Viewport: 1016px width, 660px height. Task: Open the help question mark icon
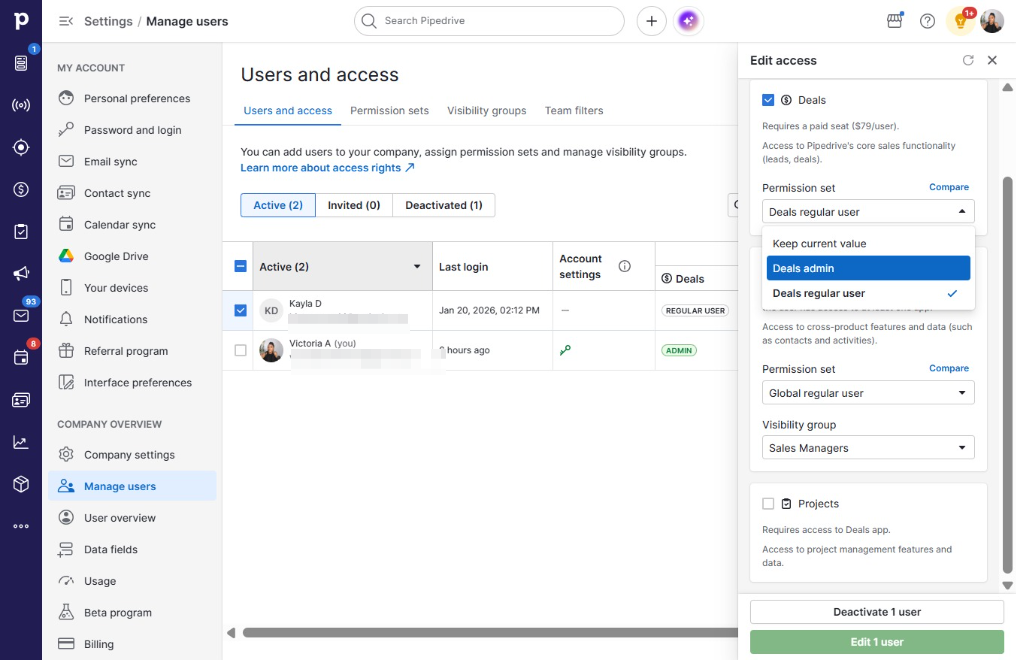927,21
